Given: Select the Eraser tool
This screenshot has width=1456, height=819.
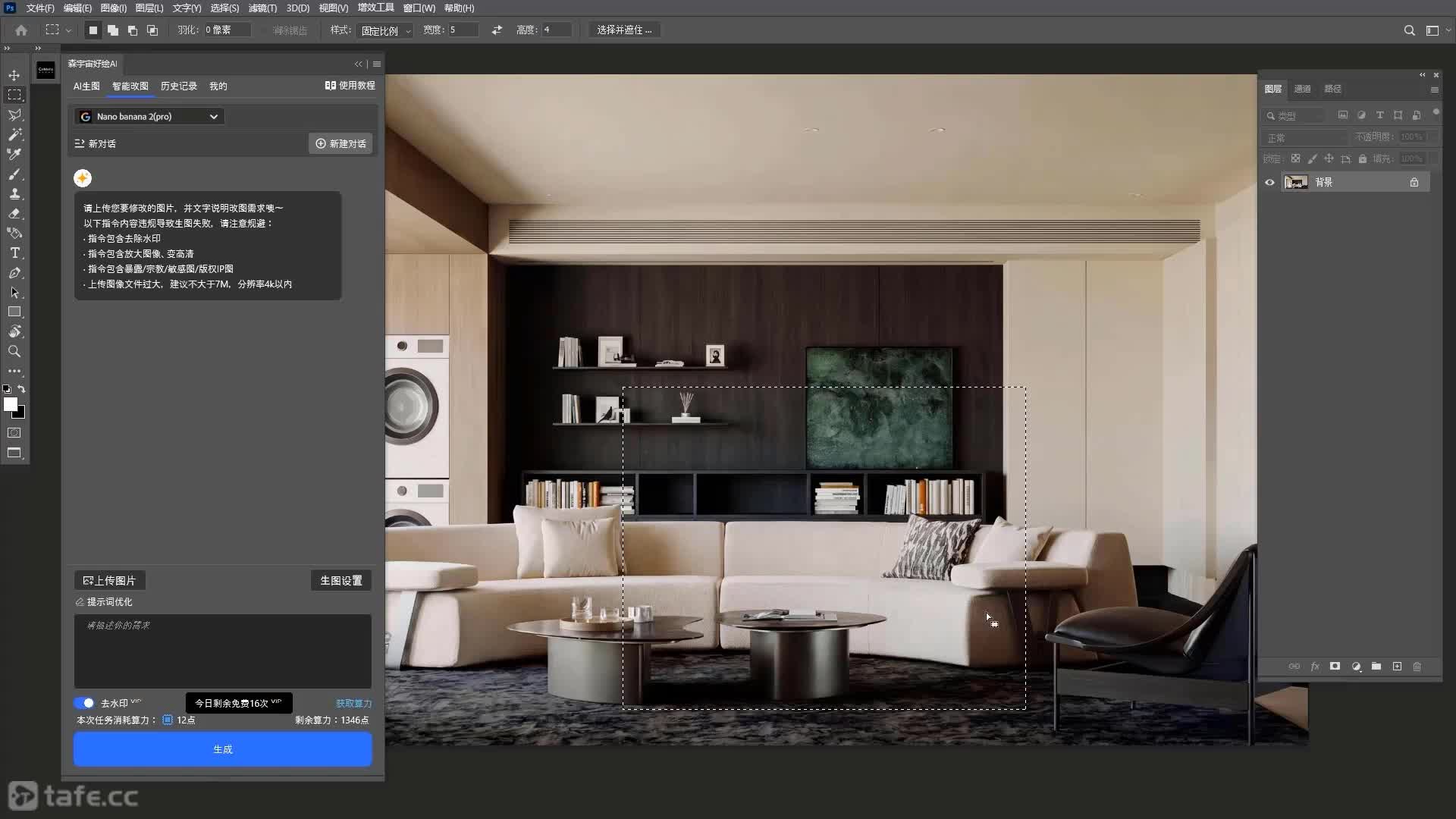Looking at the screenshot, I should tap(14, 213).
